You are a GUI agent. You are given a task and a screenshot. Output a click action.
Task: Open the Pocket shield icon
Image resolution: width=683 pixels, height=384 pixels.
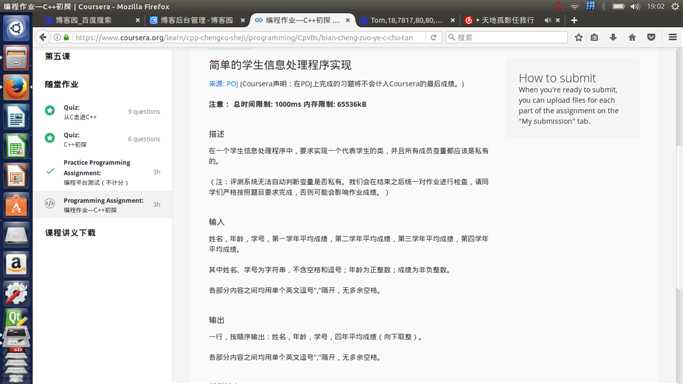[x=651, y=37]
